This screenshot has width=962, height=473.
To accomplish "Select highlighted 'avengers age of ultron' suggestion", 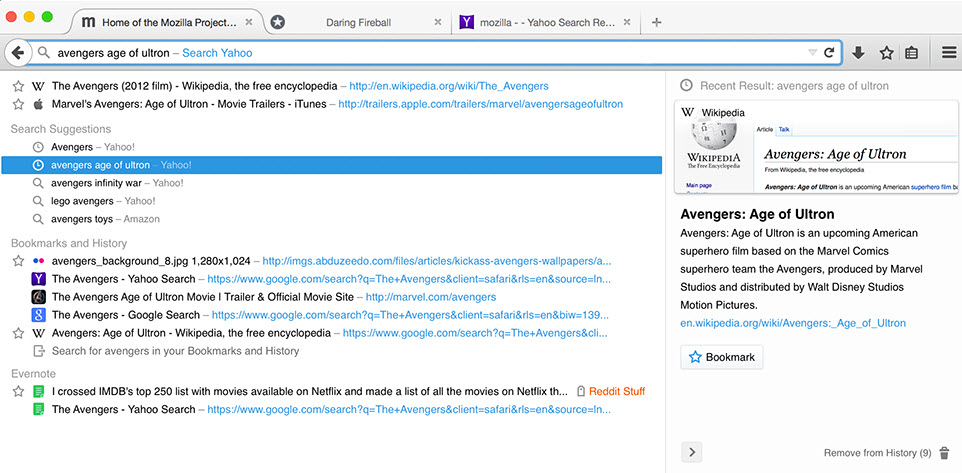I will coord(331,165).
